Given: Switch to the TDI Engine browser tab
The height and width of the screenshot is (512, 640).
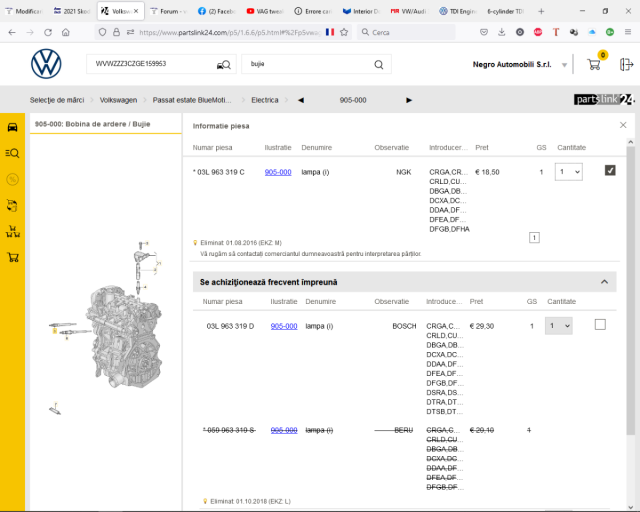Looking at the screenshot, I should [x=457, y=11].
